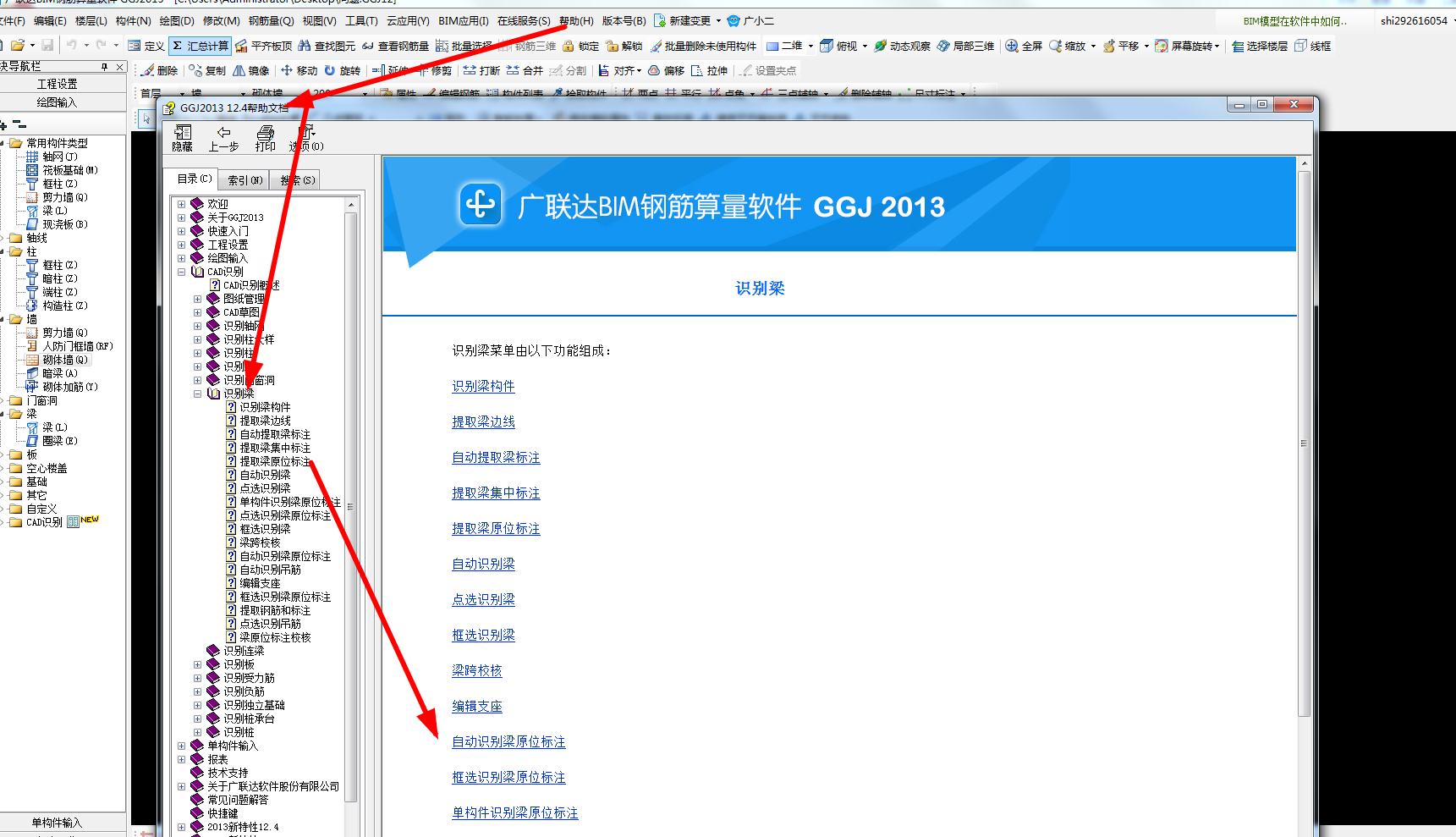Viewport: 1456px width, 837px height.
Task: Click the 查看钢筋量 view rebar quantity icon
Action: point(367,46)
